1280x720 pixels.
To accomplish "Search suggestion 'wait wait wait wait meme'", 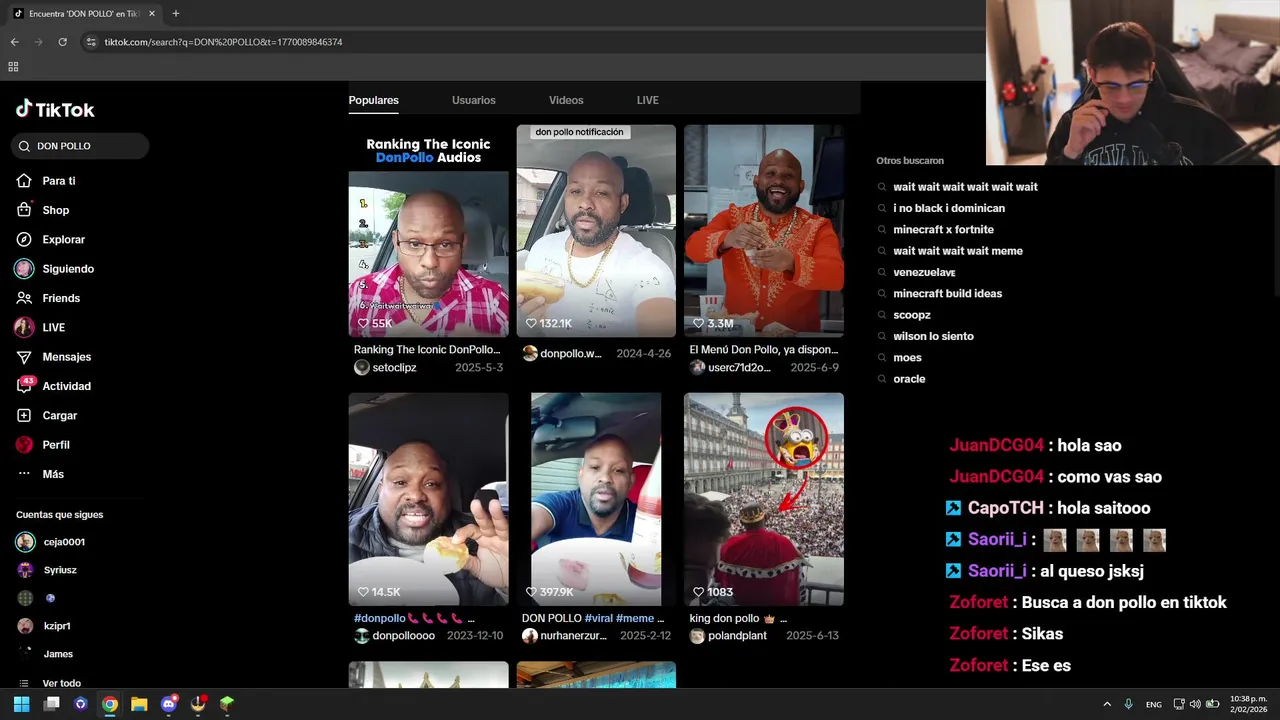I will point(958,251).
